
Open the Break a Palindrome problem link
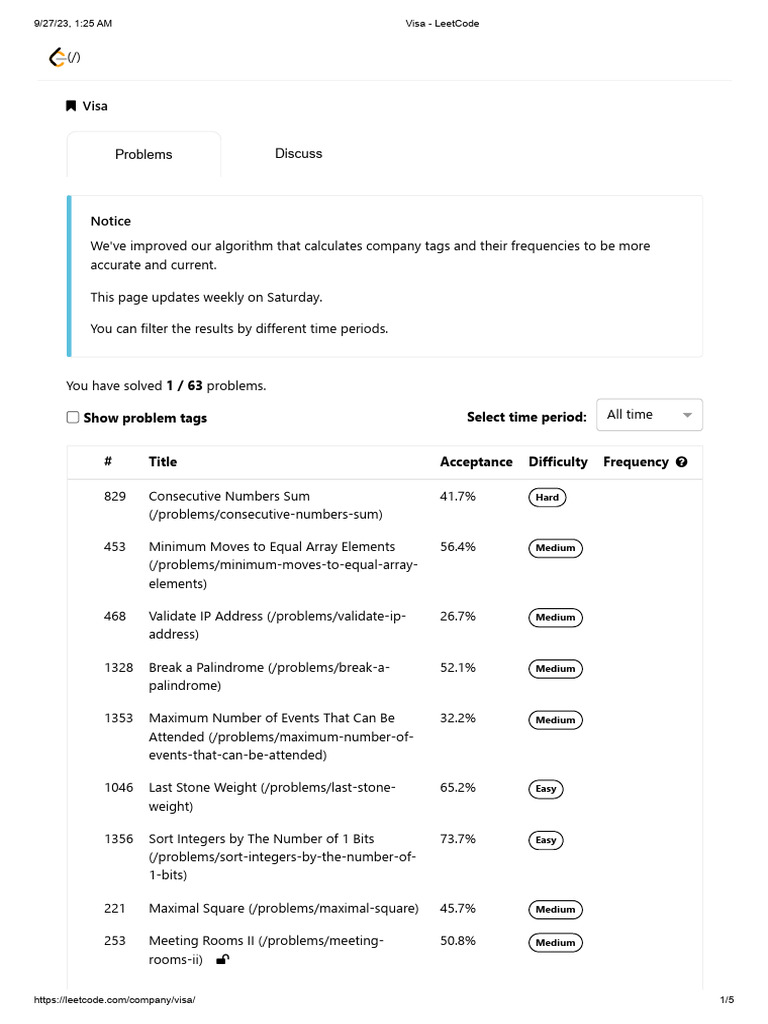[206, 667]
